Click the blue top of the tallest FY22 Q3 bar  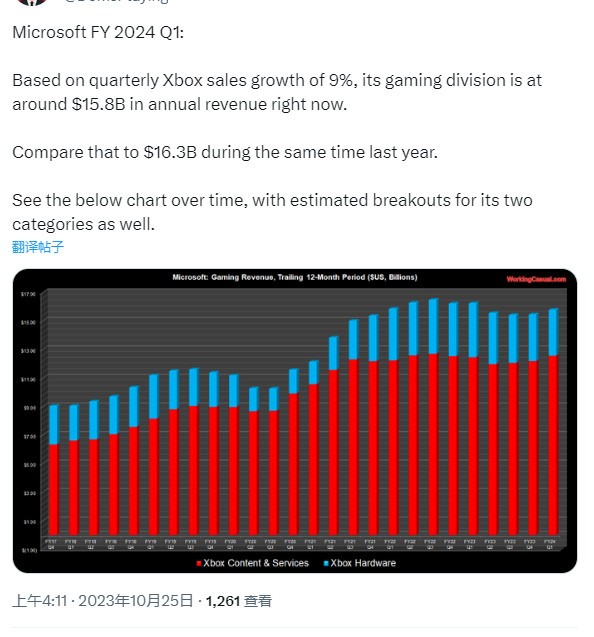434,326
